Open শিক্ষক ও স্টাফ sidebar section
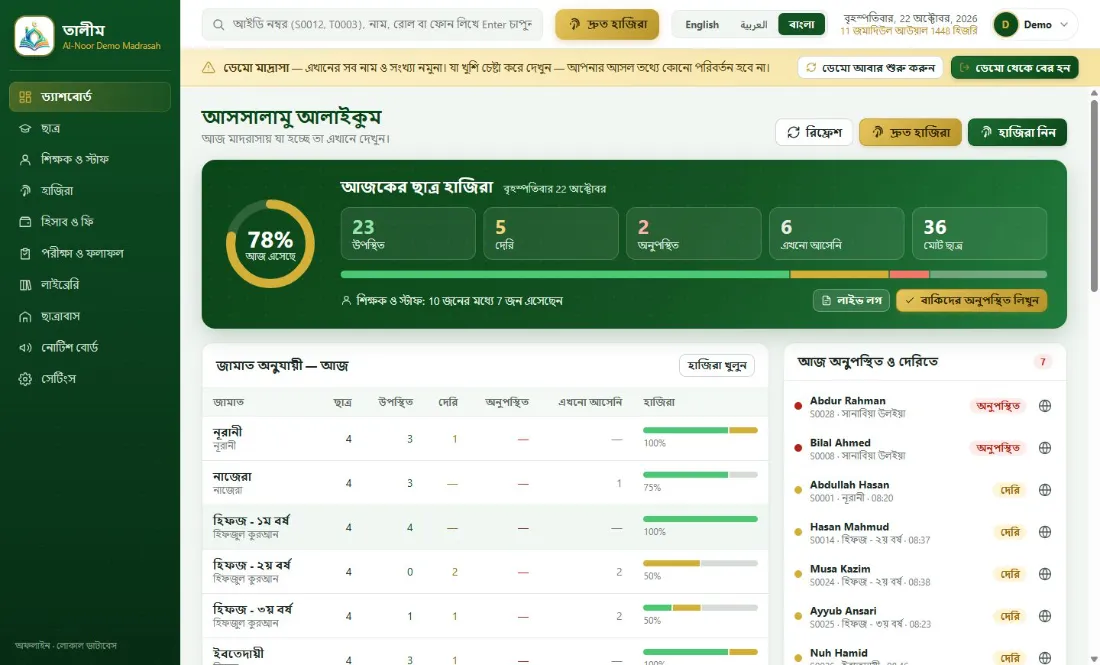Screen dimensions: 1100x665 (90, 159)
